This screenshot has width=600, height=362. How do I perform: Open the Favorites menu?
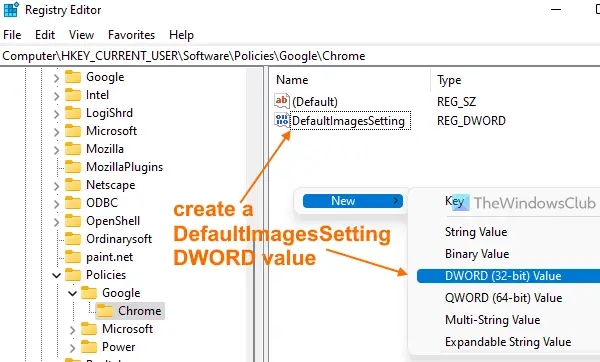[132, 35]
